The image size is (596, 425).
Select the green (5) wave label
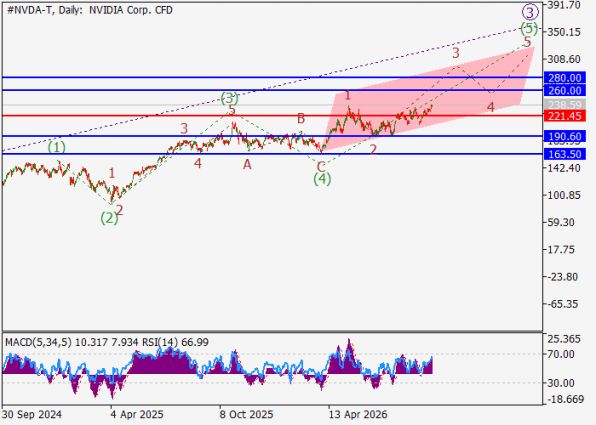coord(529,28)
